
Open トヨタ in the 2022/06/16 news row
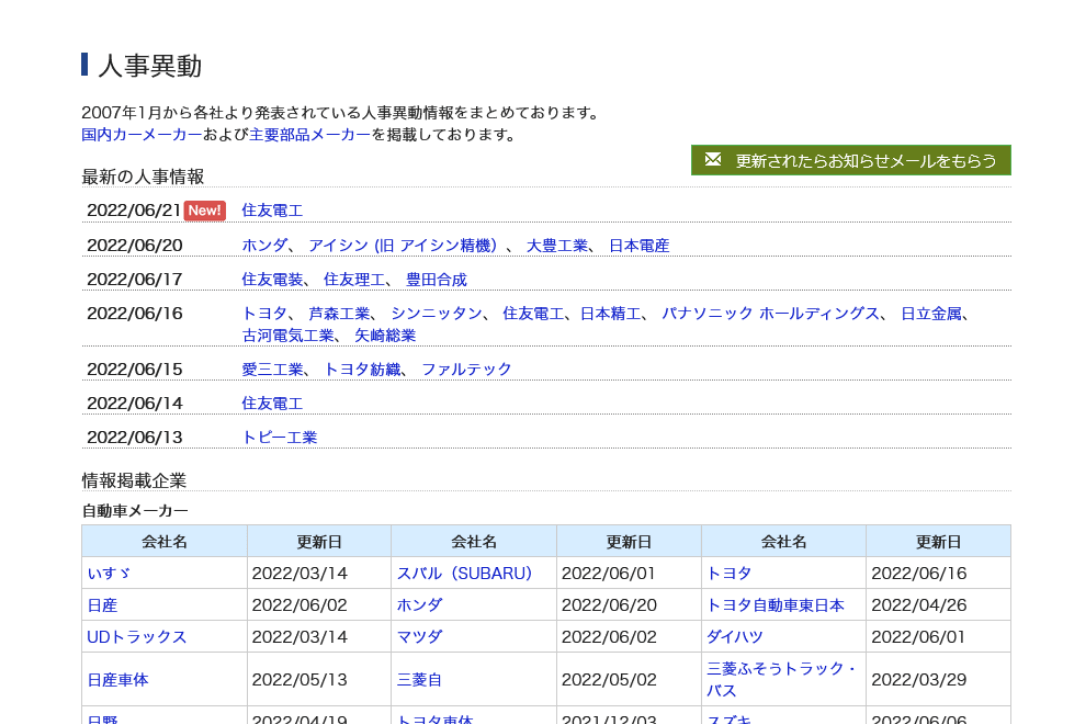coord(264,313)
